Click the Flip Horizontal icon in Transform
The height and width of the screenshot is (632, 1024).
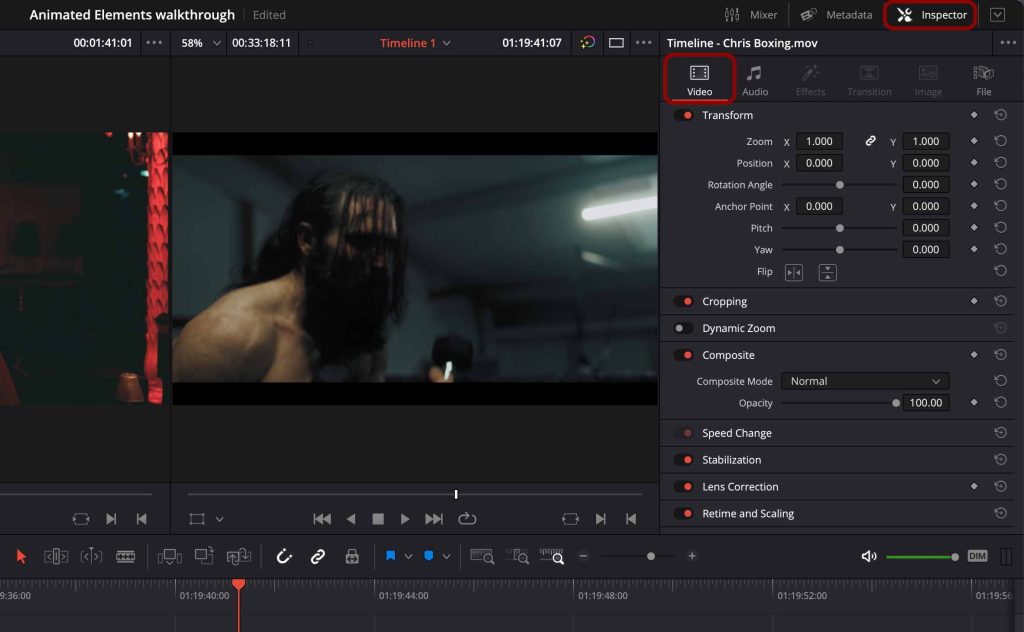793,271
